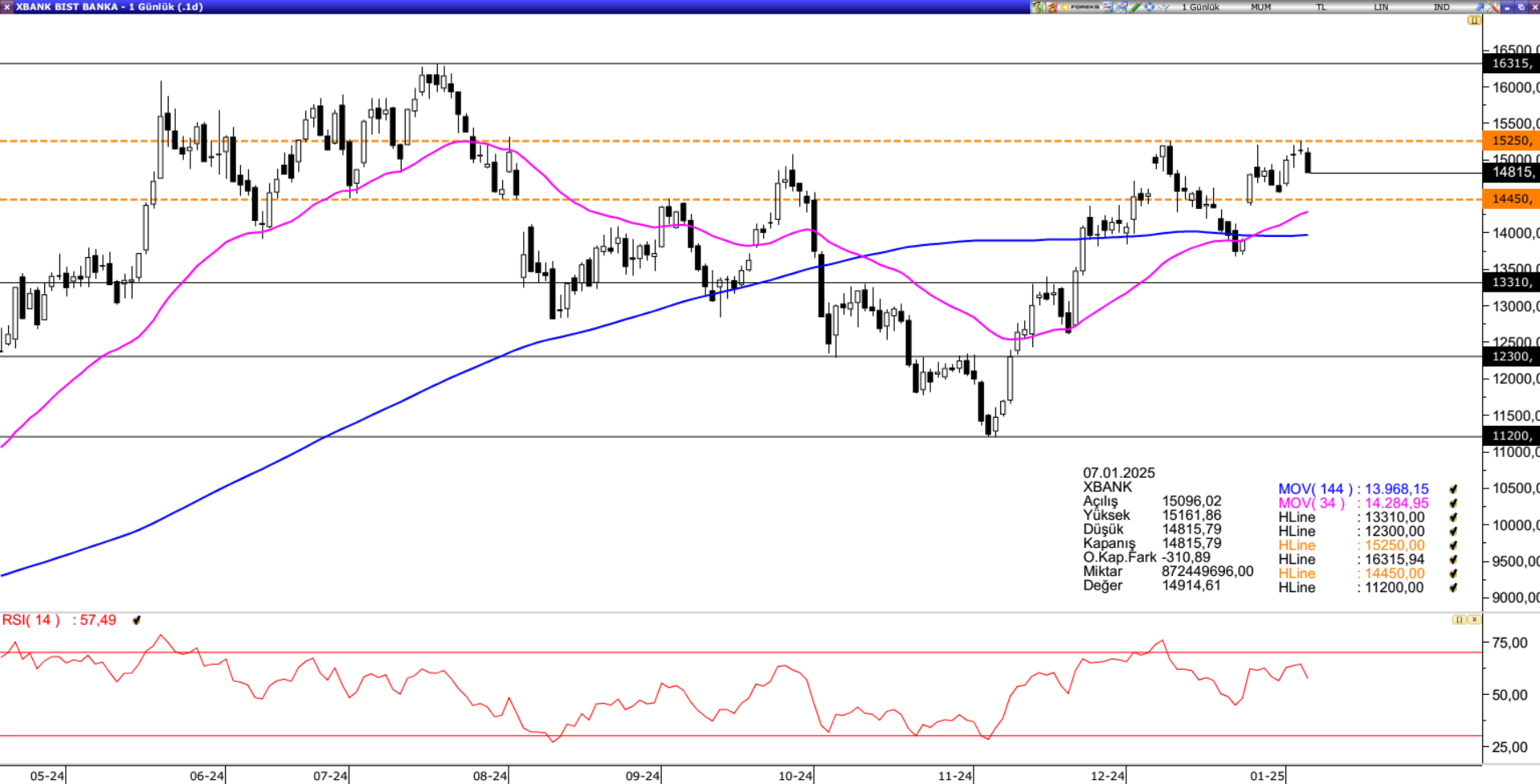1540x784 pixels.
Task: Click the Açılış value 15096,02
Action: pyautogui.click(x=1191, y=501)
